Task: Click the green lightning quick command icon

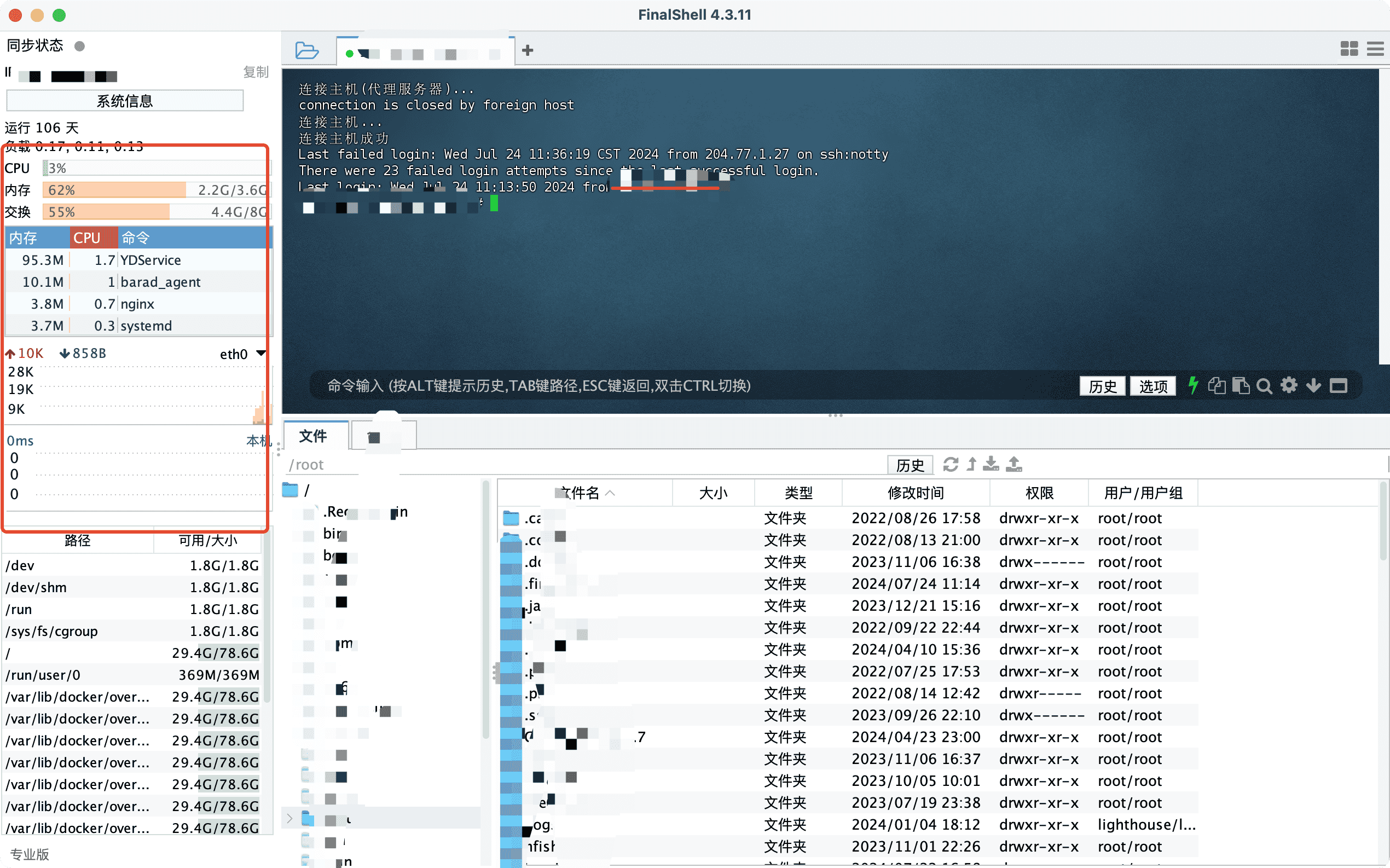Action: pos(1194,385)
